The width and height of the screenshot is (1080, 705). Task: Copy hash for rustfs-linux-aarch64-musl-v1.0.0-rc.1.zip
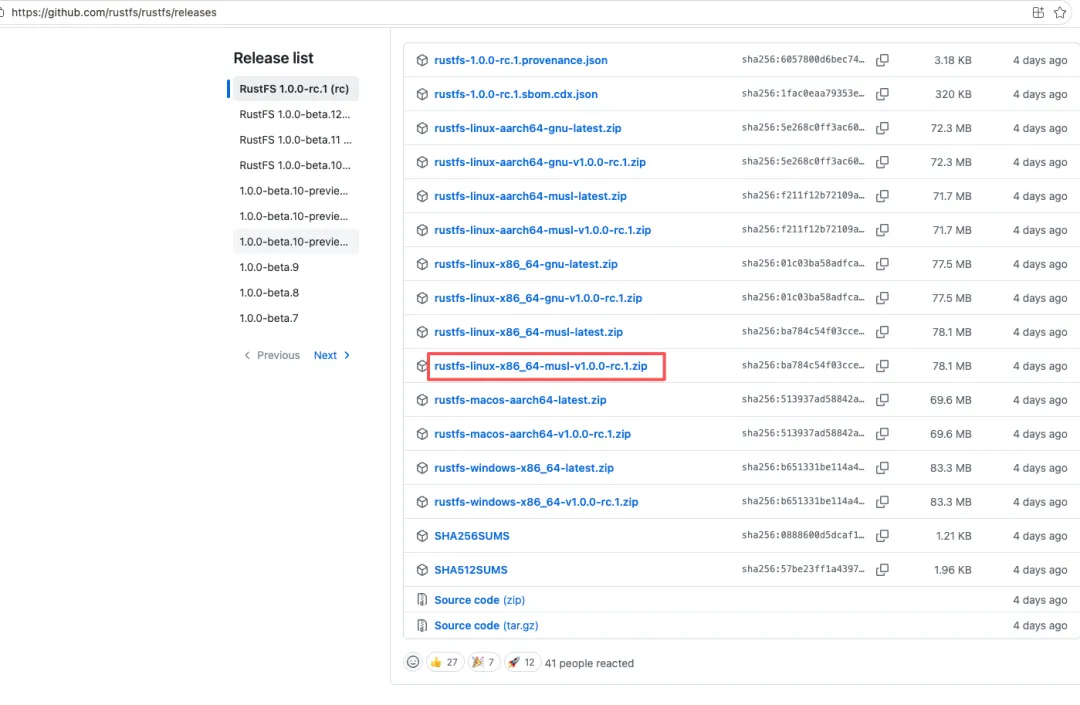(882, 230)
